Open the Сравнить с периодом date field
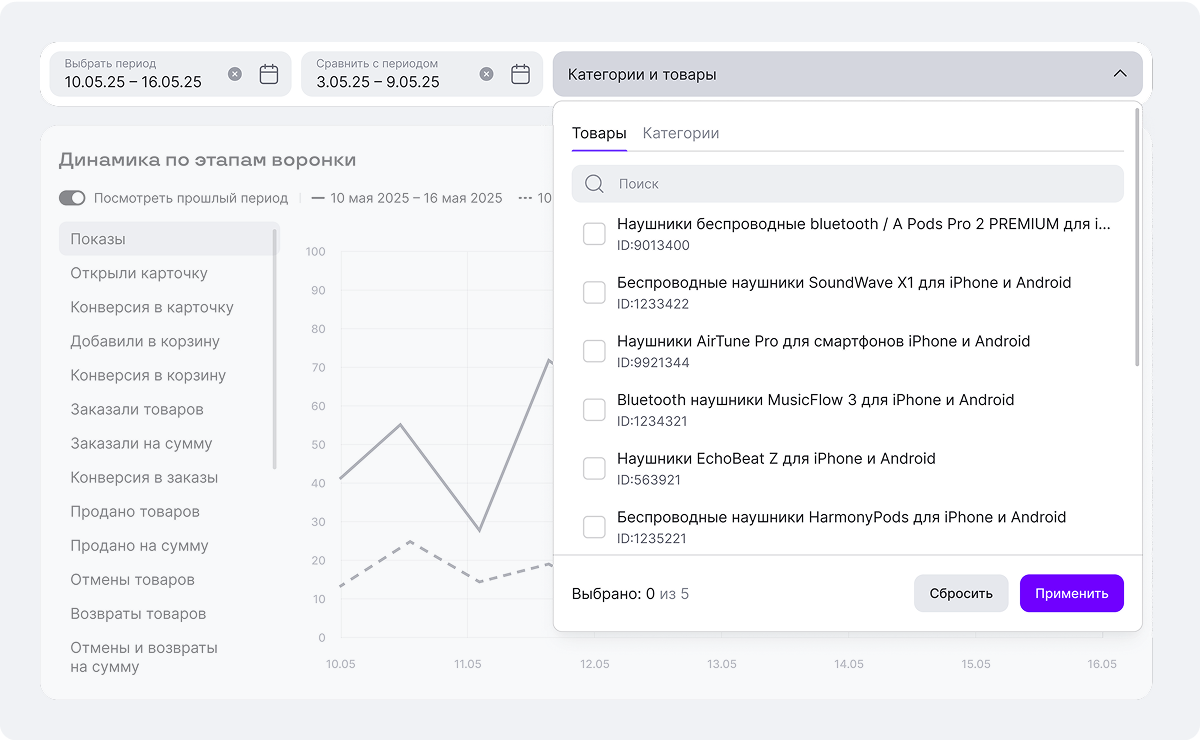 coord(422,74)
